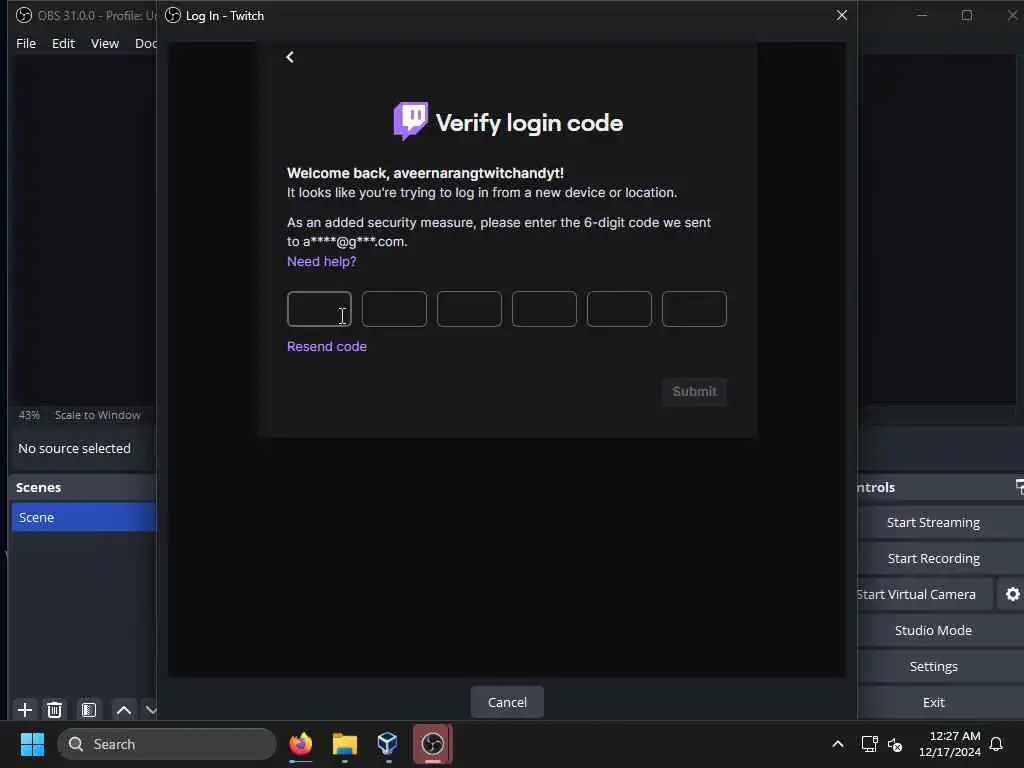This screenshot has width=1024, height=768.
Task: Click Exit in OBS controls
Action: 933,702
